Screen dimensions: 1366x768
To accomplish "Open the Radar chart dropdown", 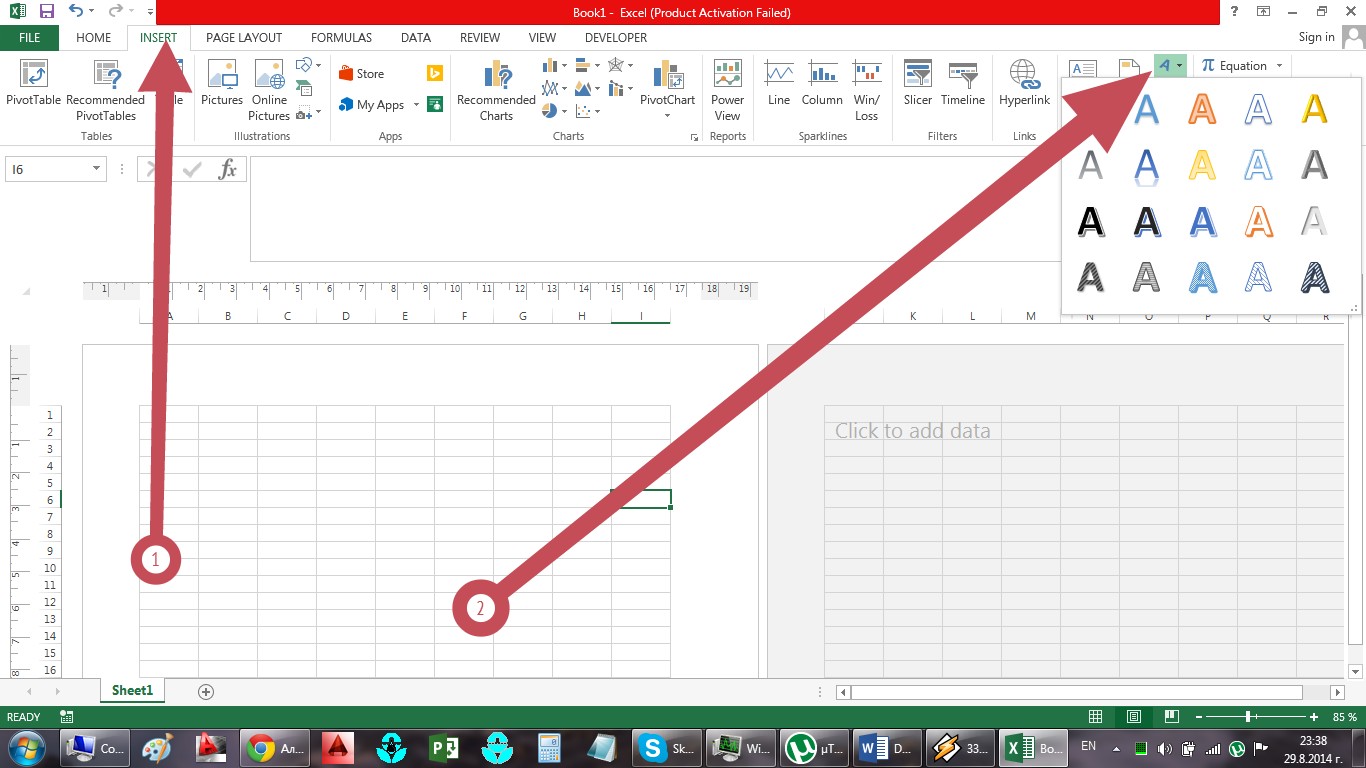I will tap(621, 66).
